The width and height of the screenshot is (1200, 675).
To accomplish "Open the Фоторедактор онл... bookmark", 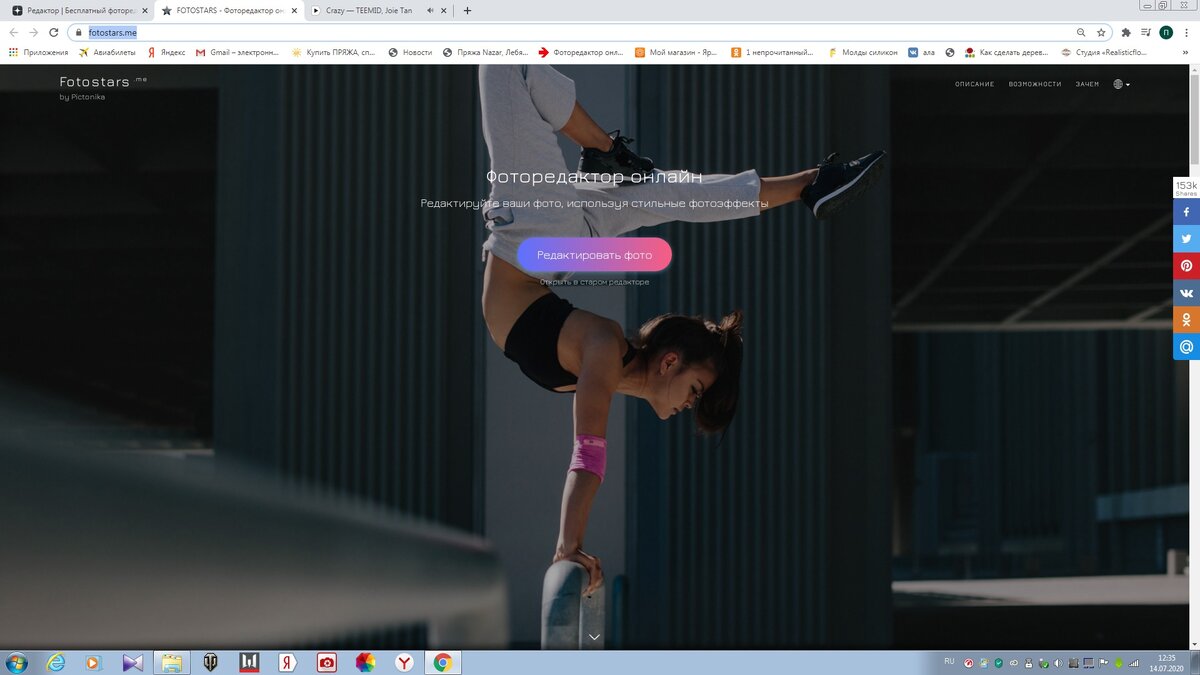I will coord(580,52).
